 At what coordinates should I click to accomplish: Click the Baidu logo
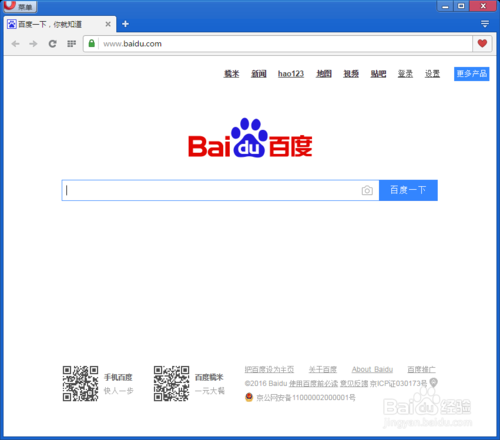250,138
